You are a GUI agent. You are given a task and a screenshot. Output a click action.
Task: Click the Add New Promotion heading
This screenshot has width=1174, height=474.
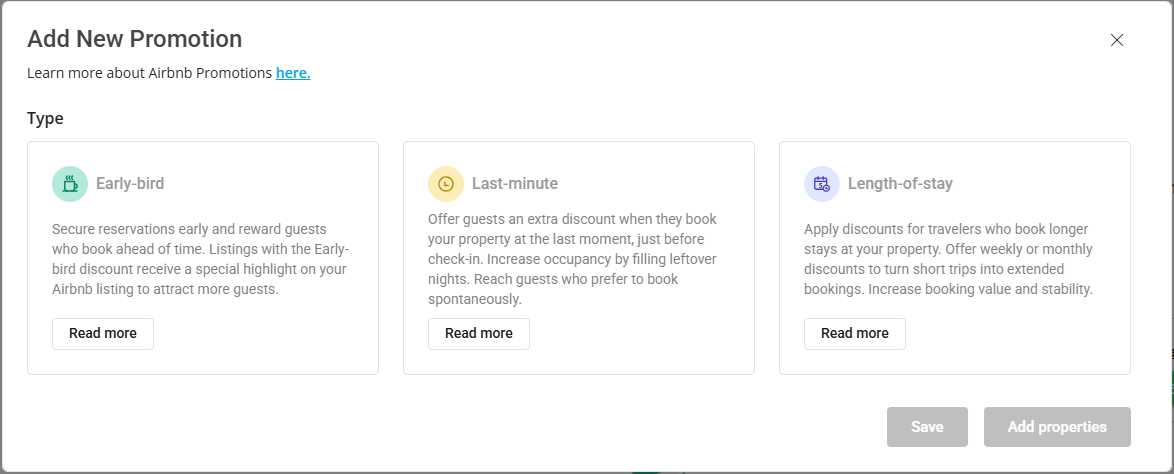click(134, 39)
